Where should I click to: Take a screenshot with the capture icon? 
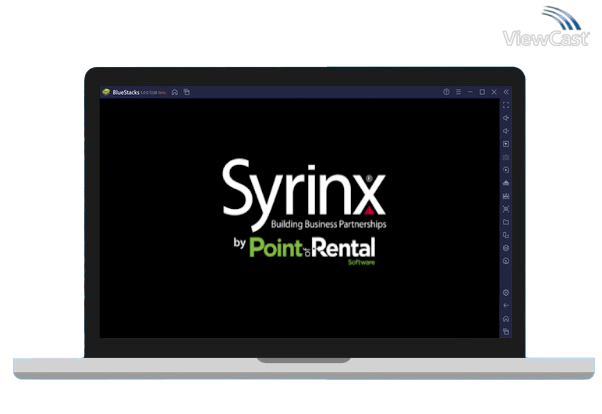click(506, 209)
